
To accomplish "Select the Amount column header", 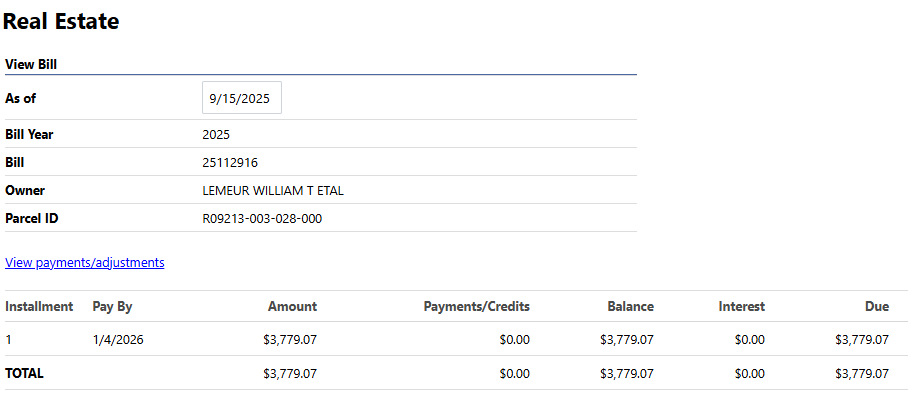I will tap(292, 307).
